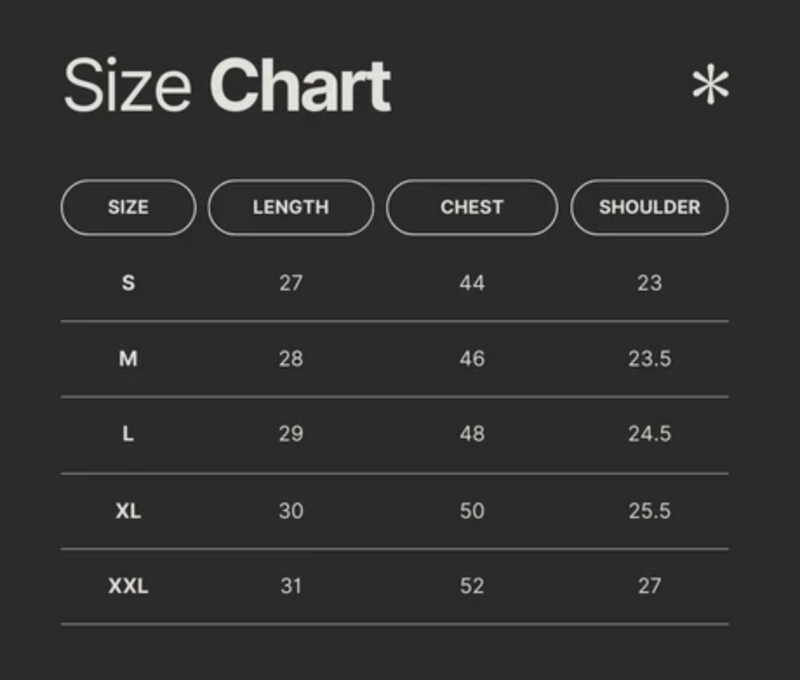
Task: Click chest value 52 in XXL row
Action: pyautogui.click(x=472, y=586)
